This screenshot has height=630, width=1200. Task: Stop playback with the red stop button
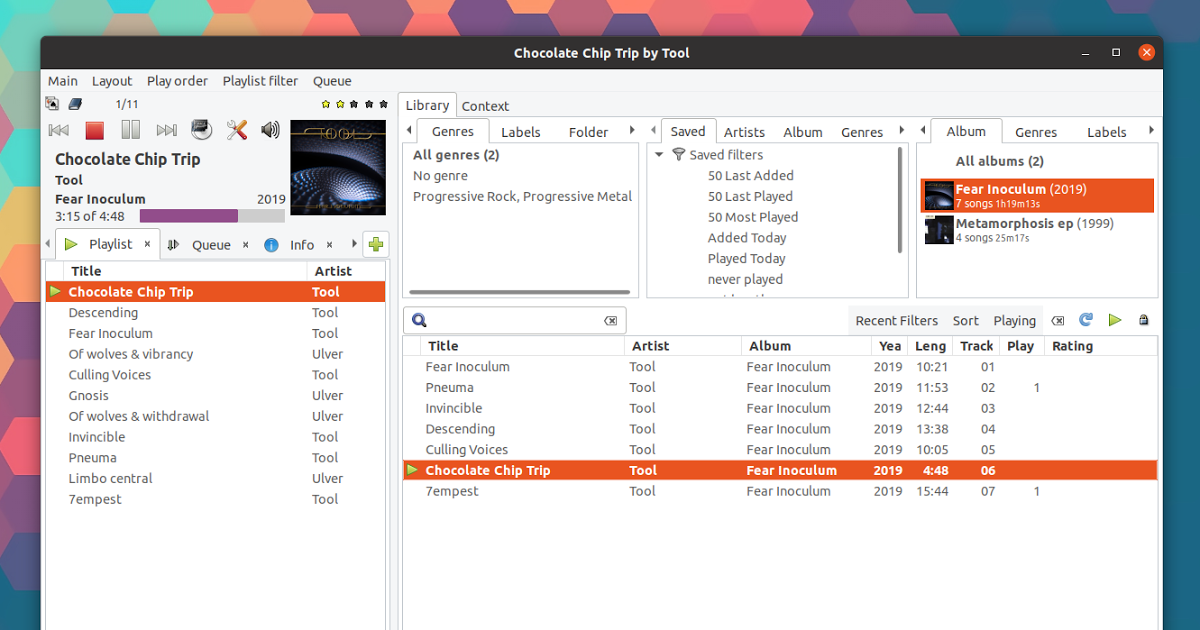click(x=94, y=130)
